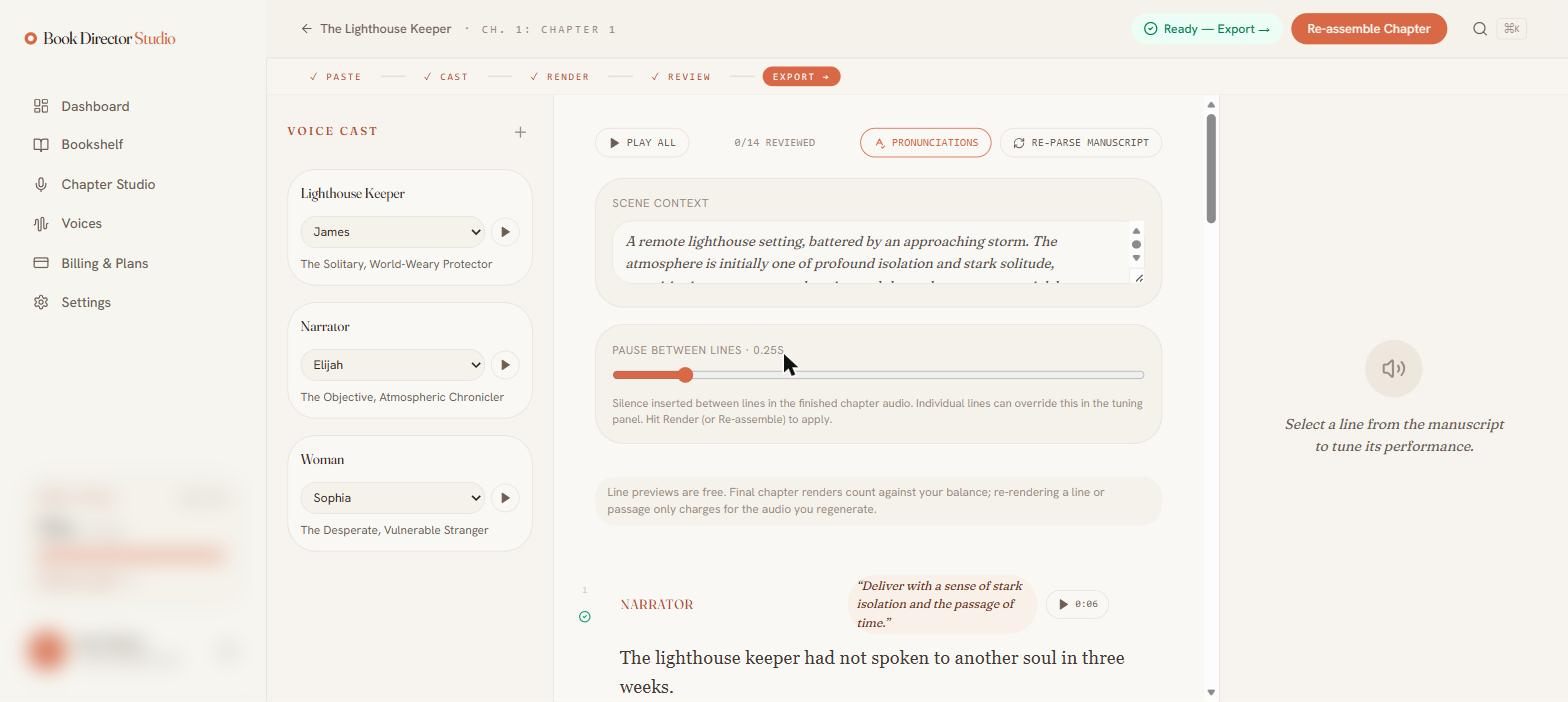Open the James voice dropdown
This screenshot has width=1568, height=702.
coord(392,232)
